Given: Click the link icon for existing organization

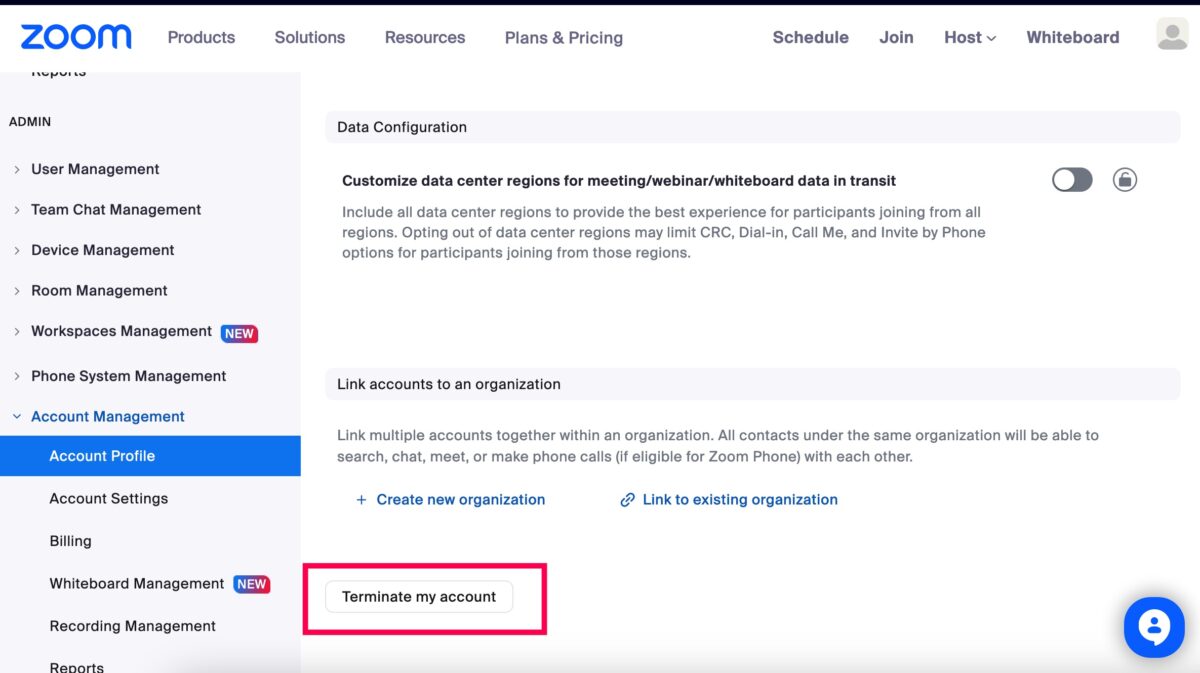Looking at the screenshot, I should point(628,500).
